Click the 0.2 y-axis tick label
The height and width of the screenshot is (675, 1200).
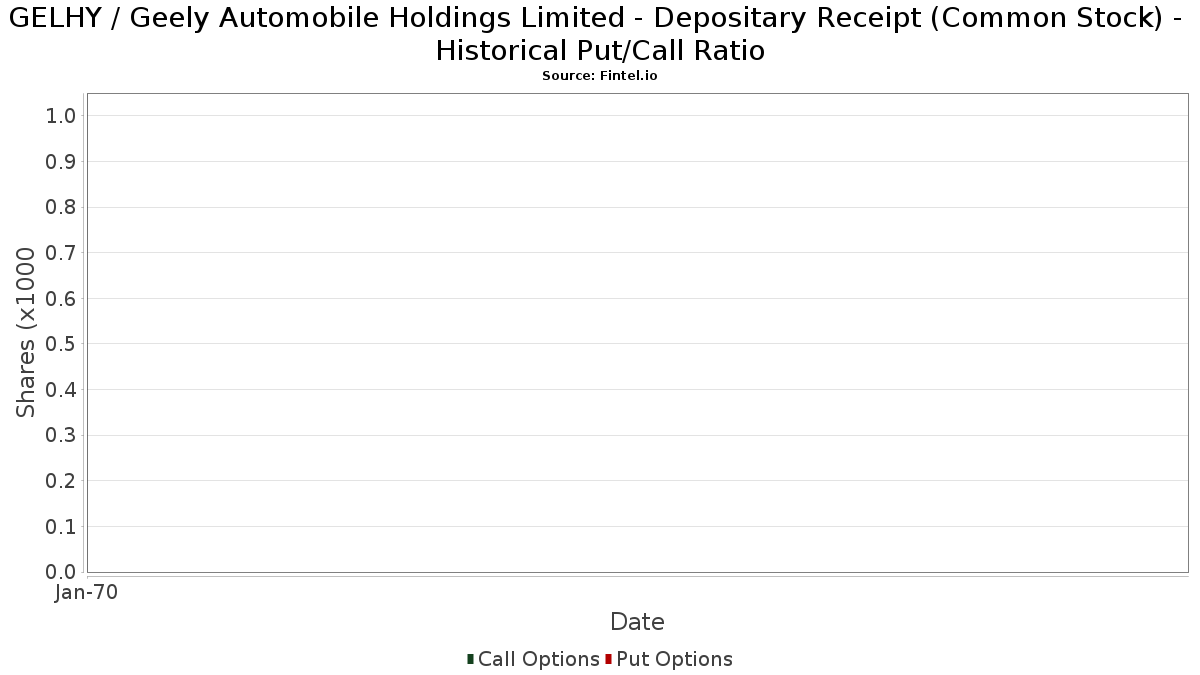coord(61,481)
